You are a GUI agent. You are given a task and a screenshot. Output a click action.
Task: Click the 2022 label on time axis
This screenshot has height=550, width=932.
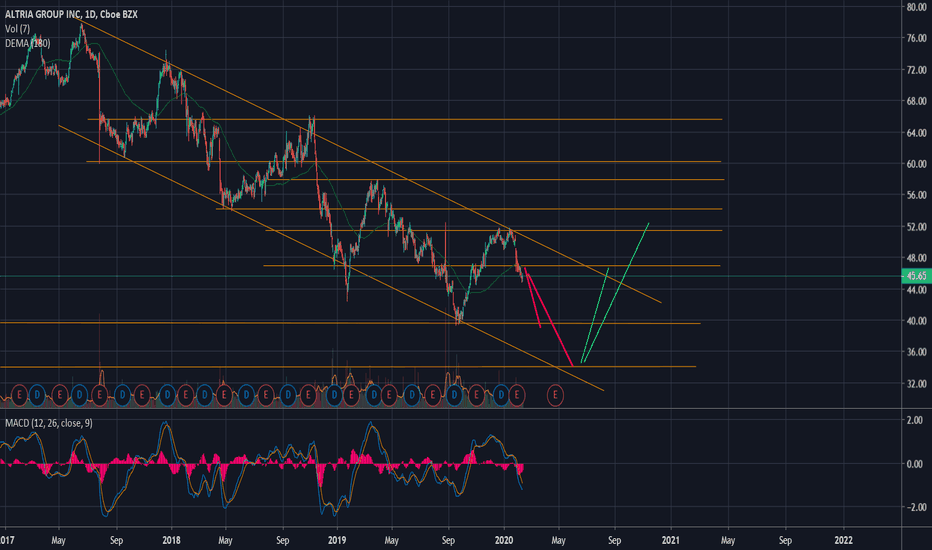843,540
